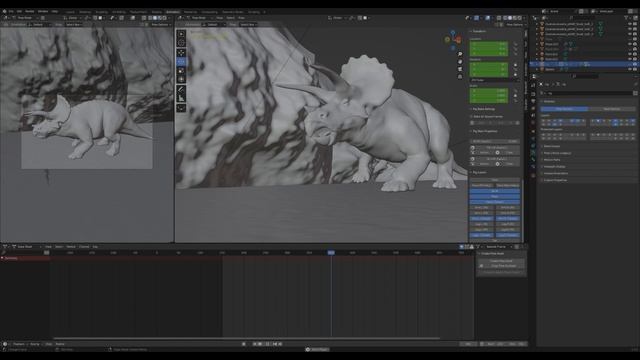Viewport: 640px width, 360px height.
Task: Open the Blender logo menu
Action: 4,11
